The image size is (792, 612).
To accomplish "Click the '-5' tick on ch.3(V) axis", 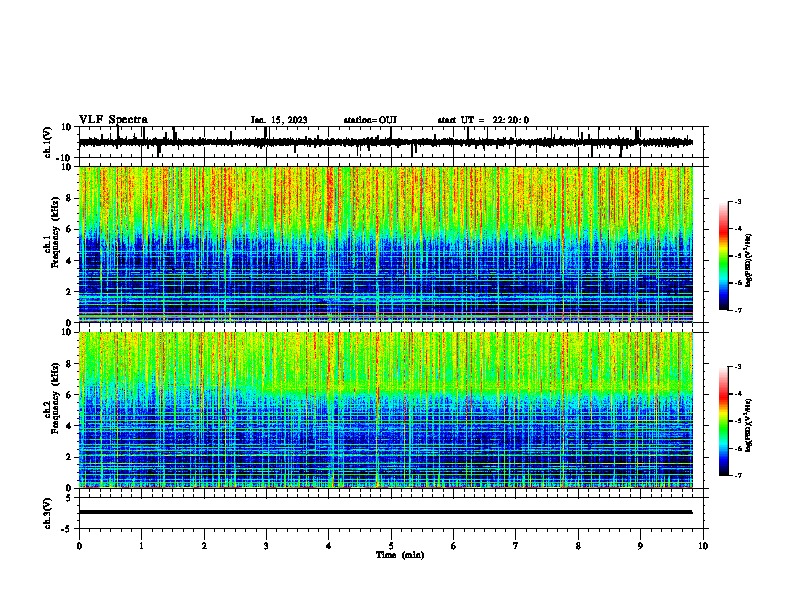I will (67, 529).
